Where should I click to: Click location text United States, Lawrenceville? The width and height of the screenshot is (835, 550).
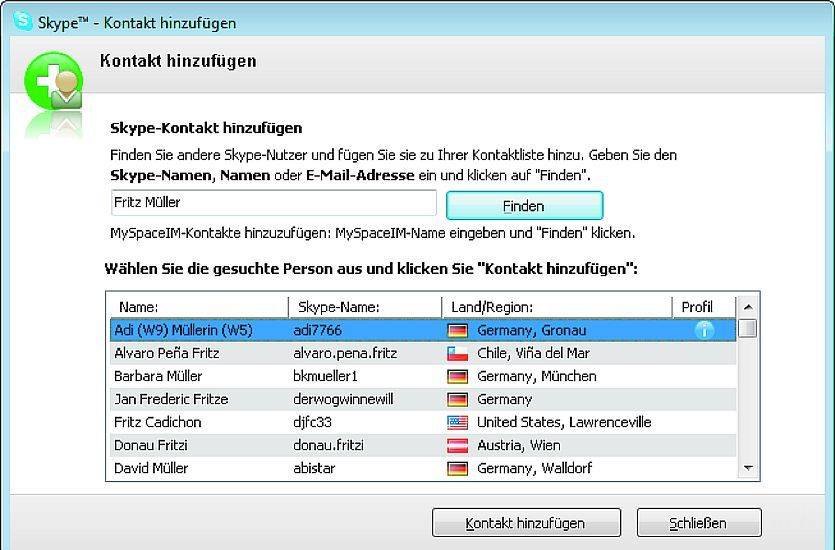click(564, 422)
